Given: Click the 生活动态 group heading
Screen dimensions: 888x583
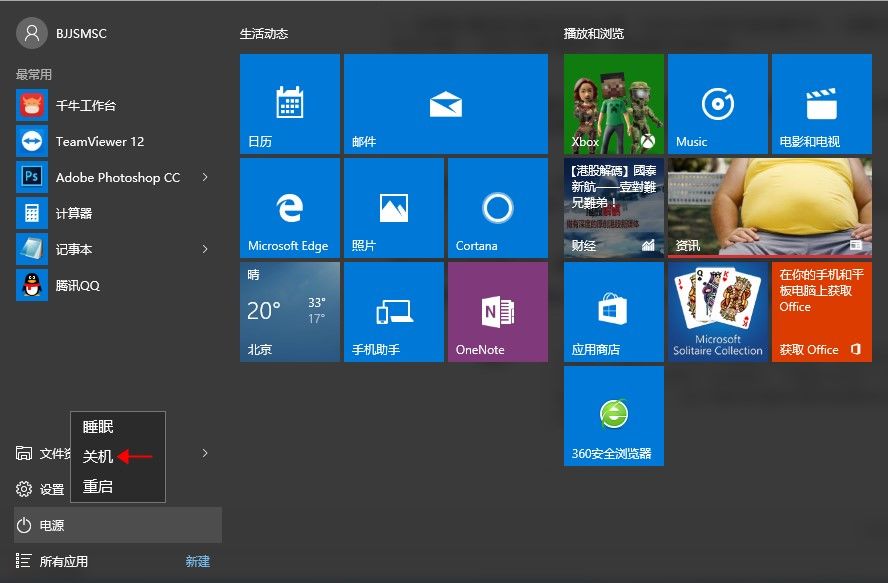Looking at the screenshot, I should [264, 34].
